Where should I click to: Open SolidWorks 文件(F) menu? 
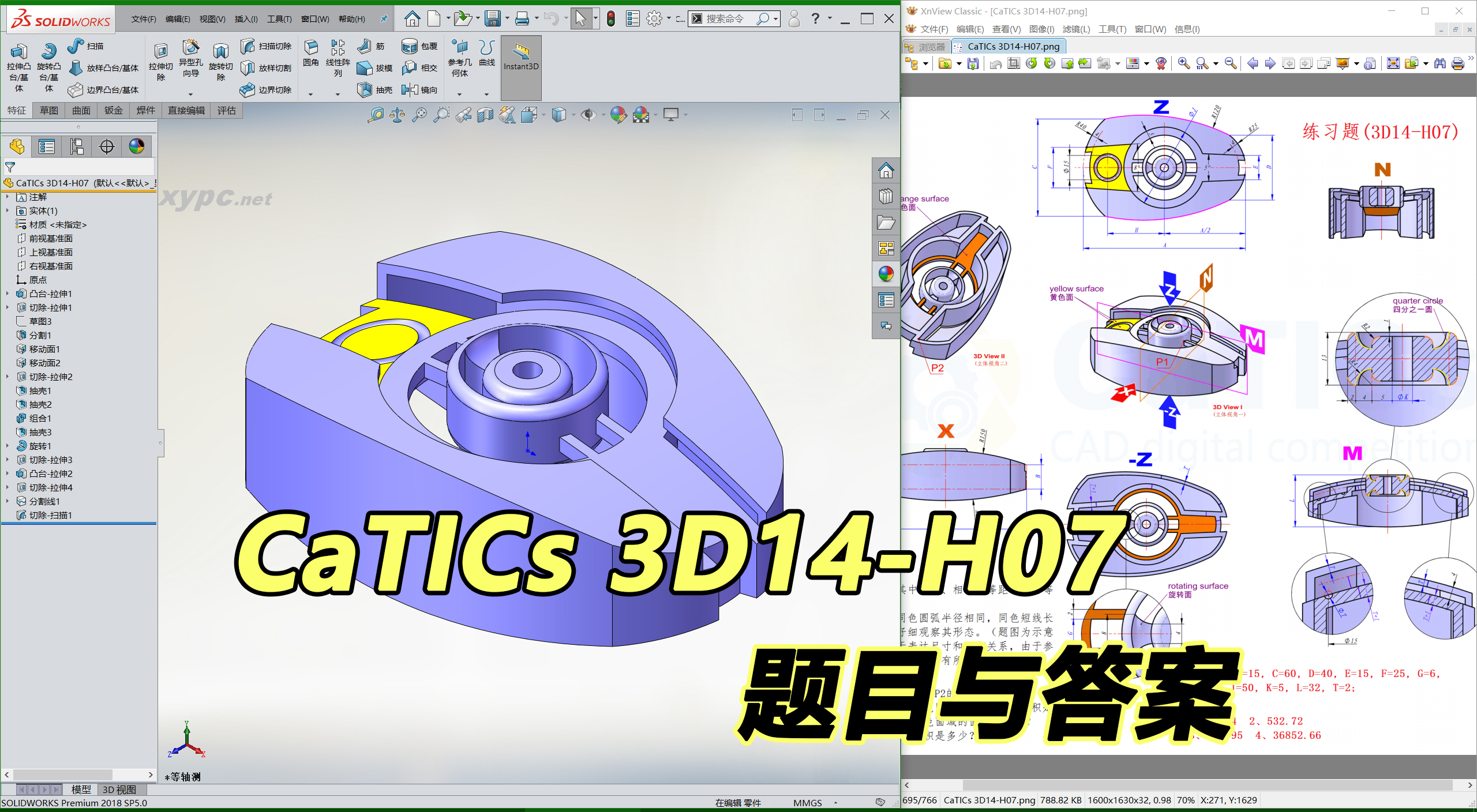(x=144, y=19)
